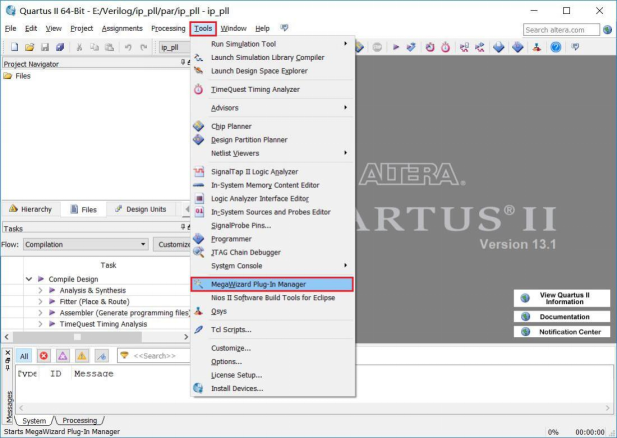Toggle the All messages filter
This screenshot has height=438, width=617.
pyautogui.click(x=24, y=356)
